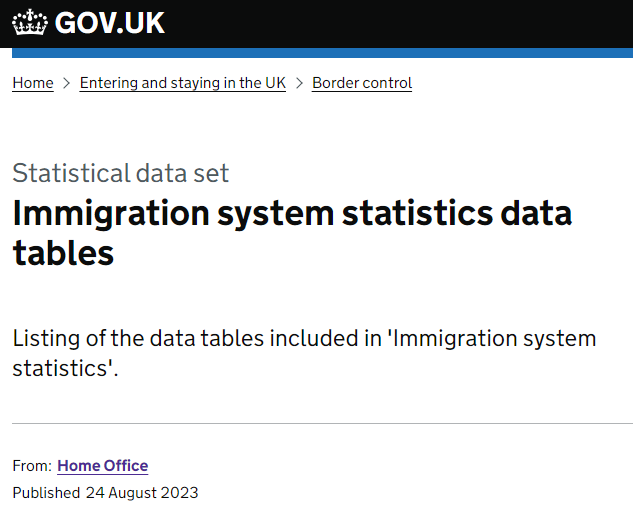Open the Border control breadcrumb
The width and height of the screenshot is (633, 517).
click(362, 83)
